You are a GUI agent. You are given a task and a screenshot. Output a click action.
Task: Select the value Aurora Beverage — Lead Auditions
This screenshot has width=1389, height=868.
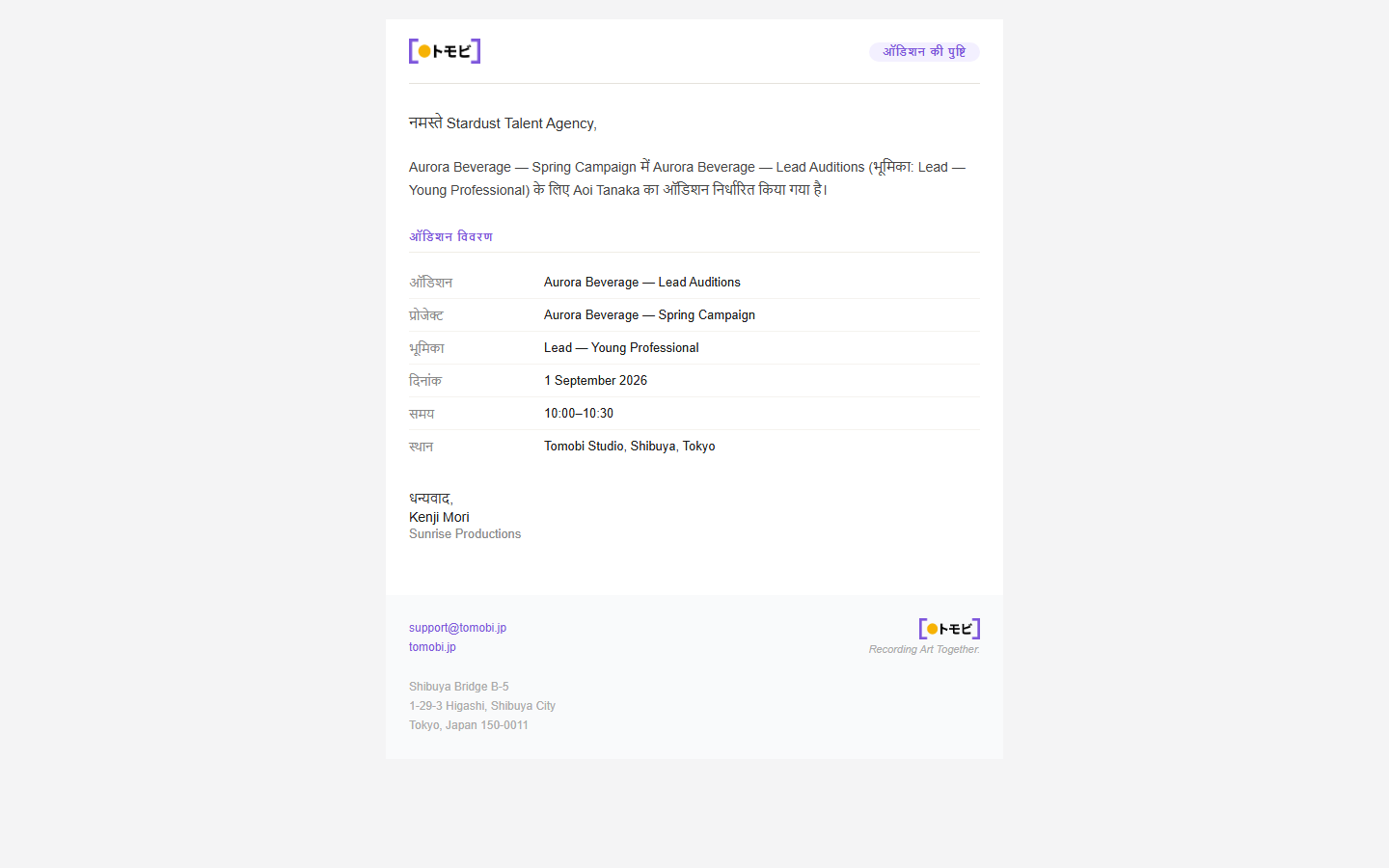pyautogui.click(x=642, y=283)
